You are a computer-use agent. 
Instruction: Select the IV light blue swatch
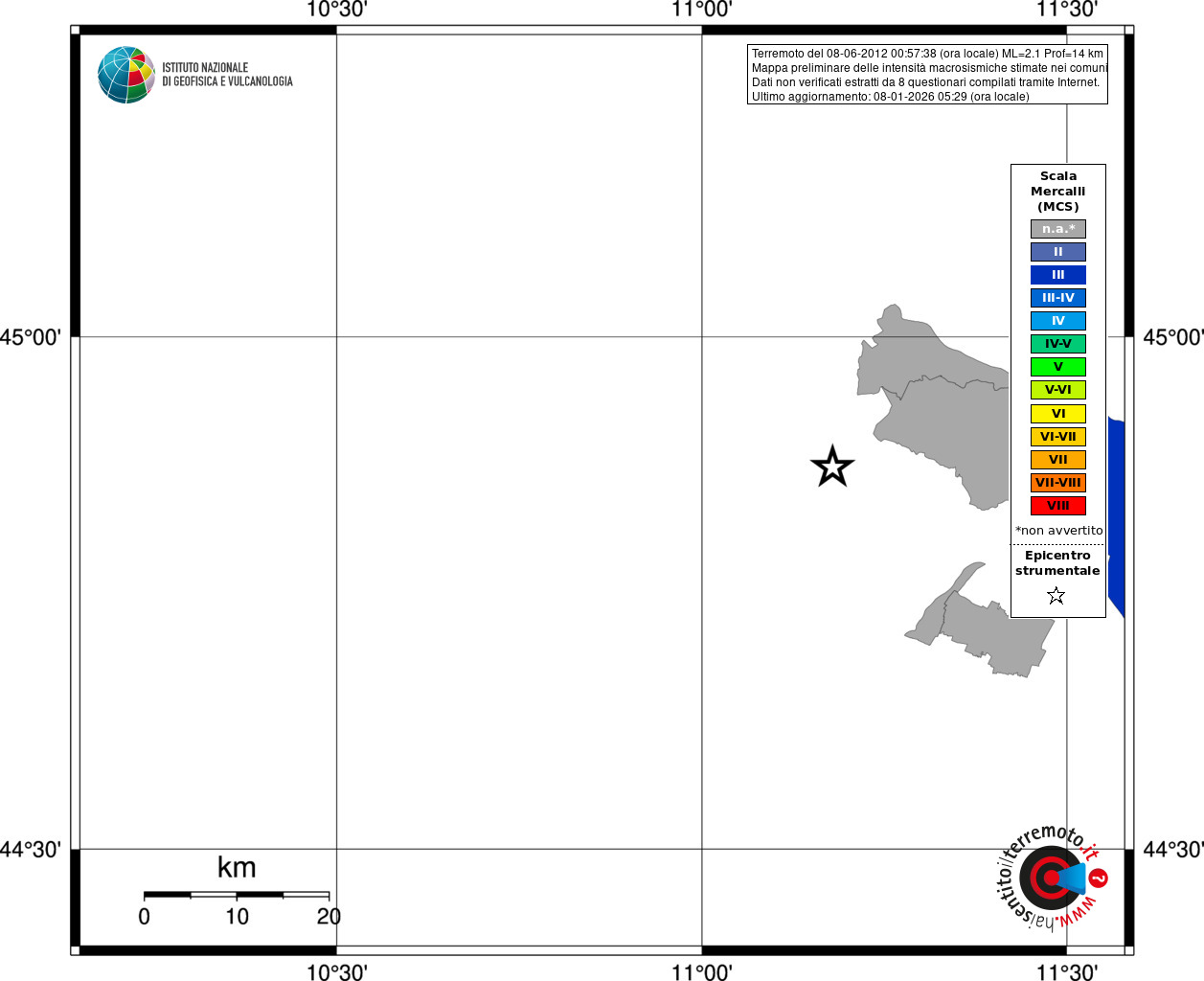point(1058,321)
